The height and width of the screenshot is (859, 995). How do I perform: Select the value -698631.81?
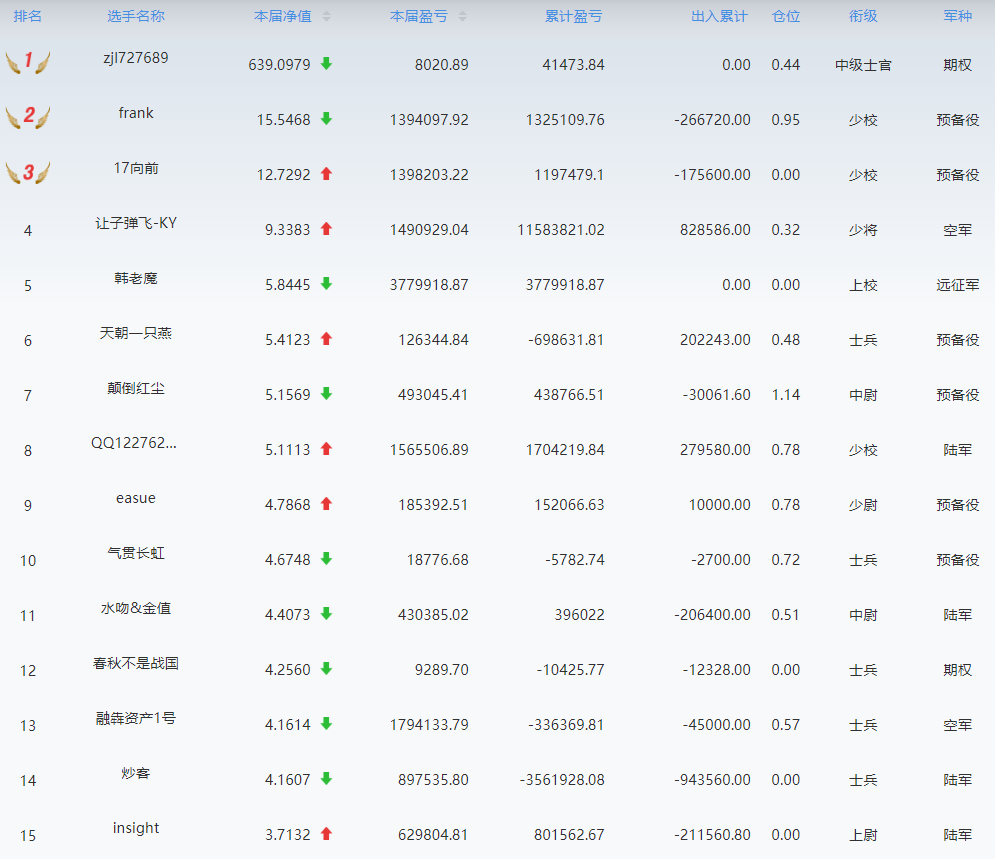pos(566,340)
